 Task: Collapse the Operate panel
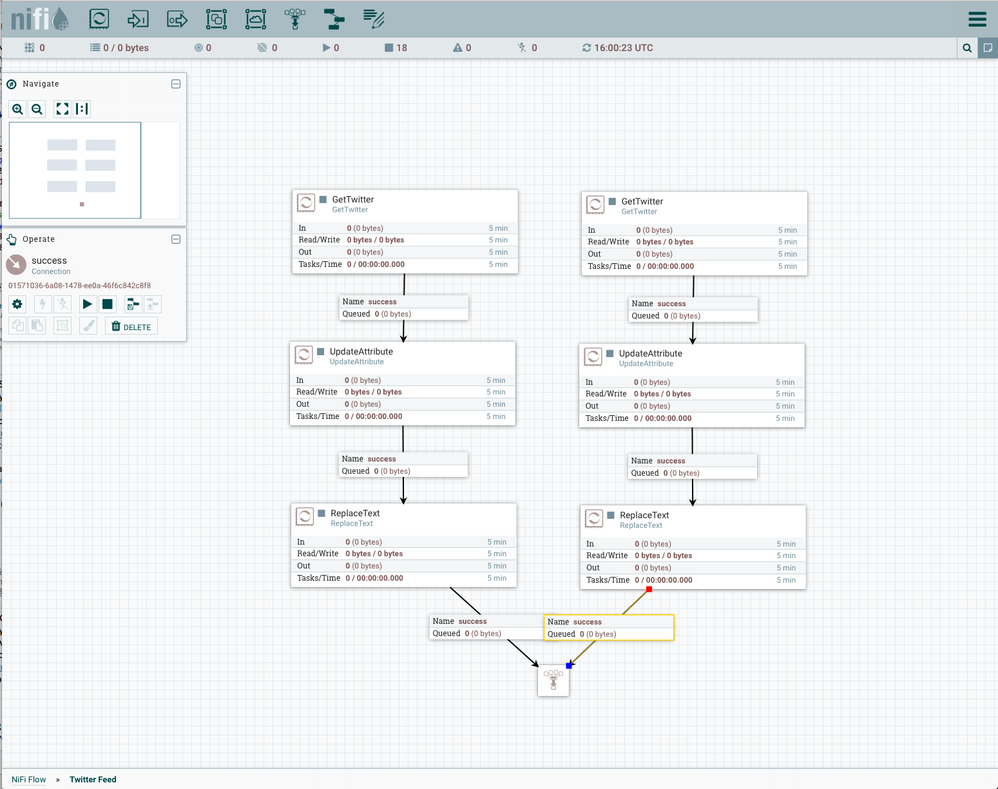point(176,239)
